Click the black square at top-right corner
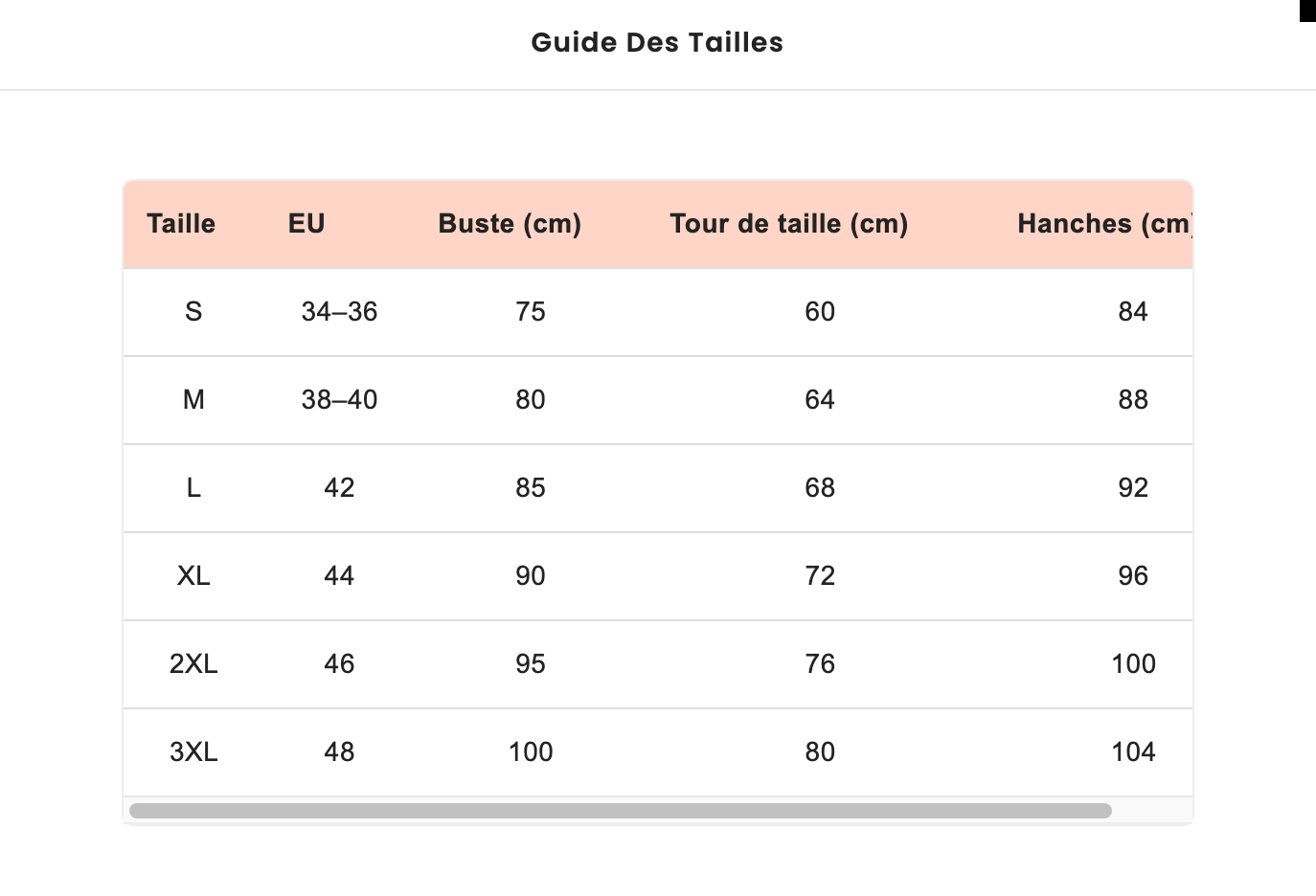 pyautogui.click(x=1307, y=11)
